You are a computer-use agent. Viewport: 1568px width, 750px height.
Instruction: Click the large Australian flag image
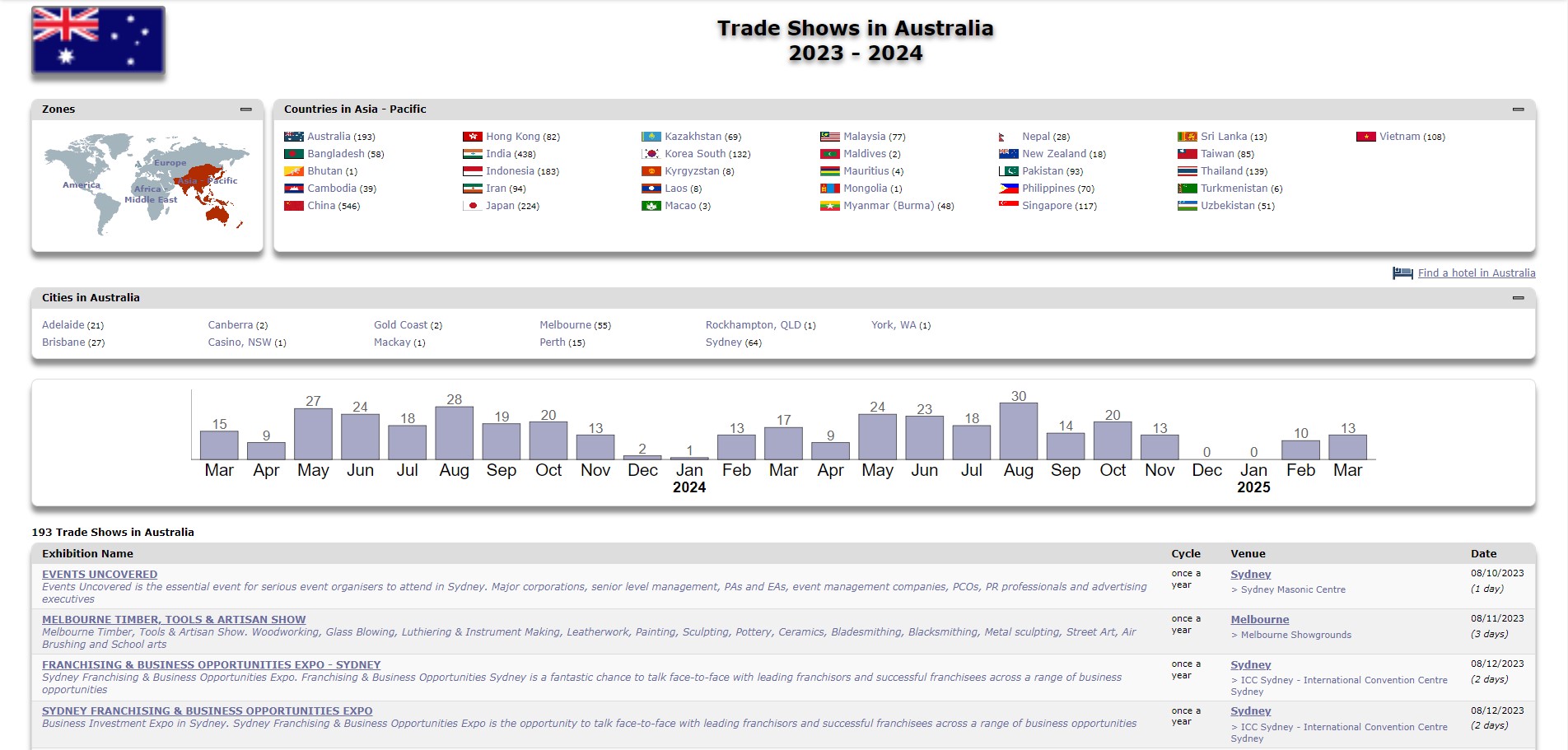click(x=98, y=40)
